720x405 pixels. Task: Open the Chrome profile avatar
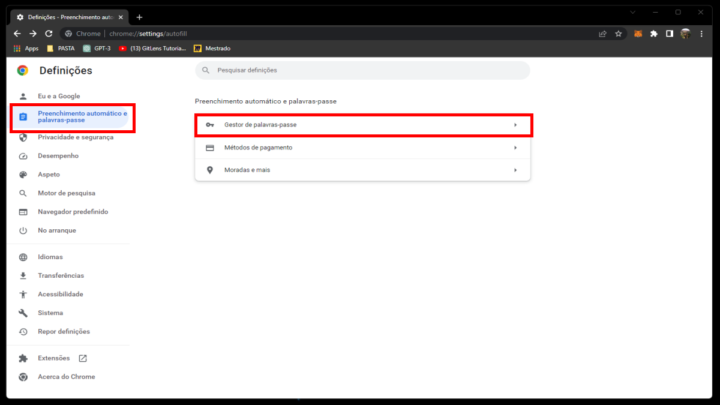point(686,34)
